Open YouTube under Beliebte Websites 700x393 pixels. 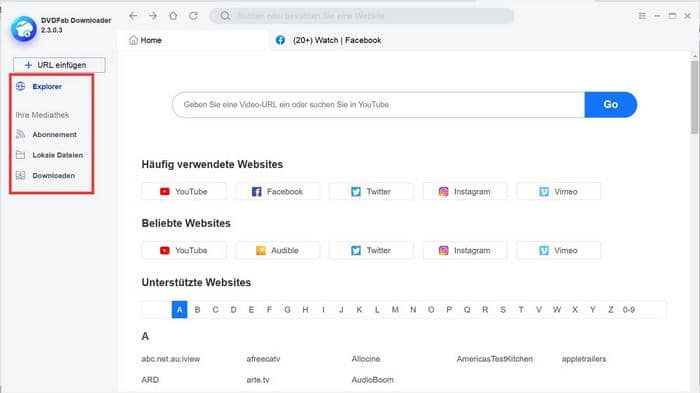coord(184,250)
